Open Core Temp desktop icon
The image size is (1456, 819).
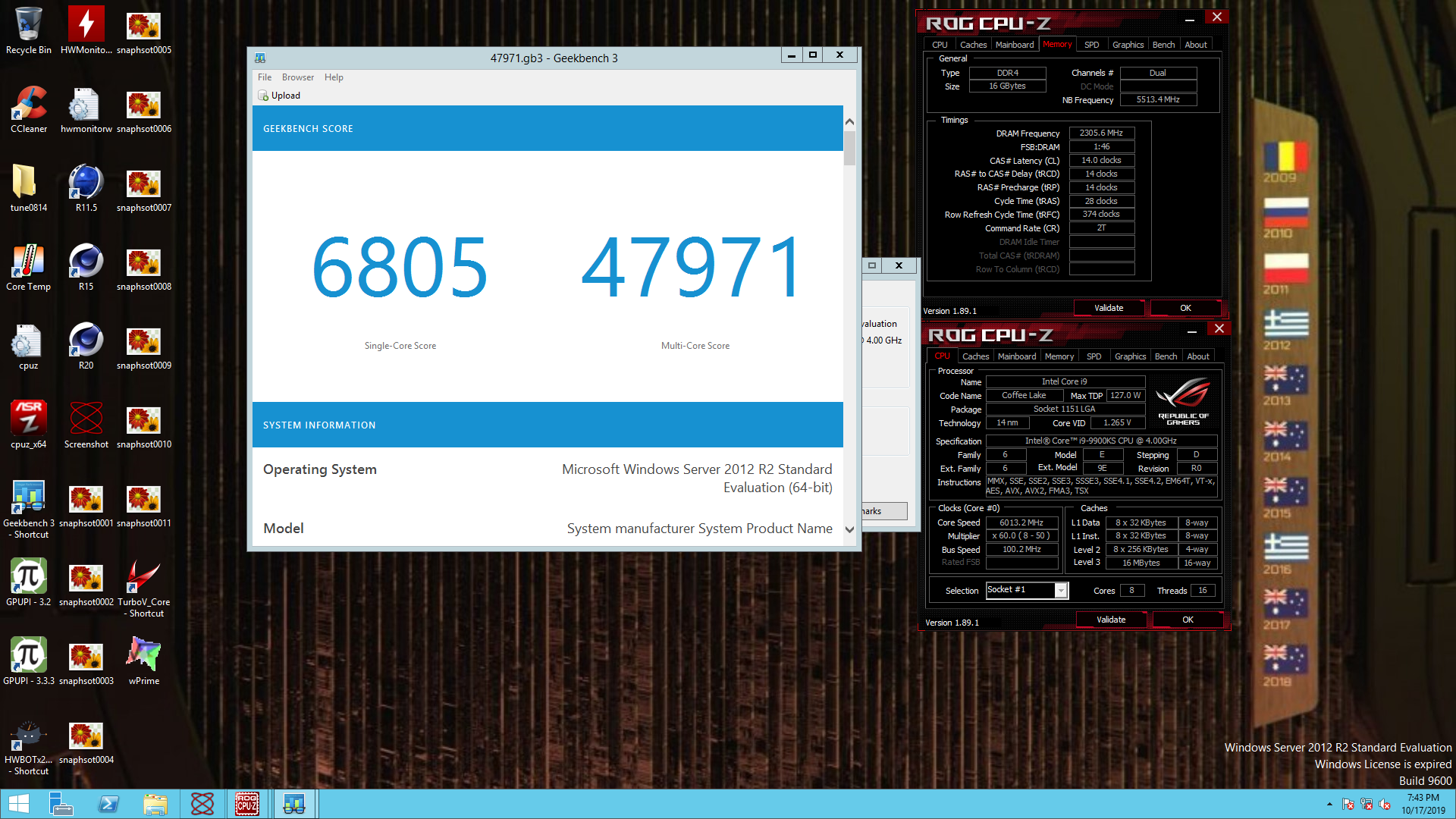tap(28, 267)
